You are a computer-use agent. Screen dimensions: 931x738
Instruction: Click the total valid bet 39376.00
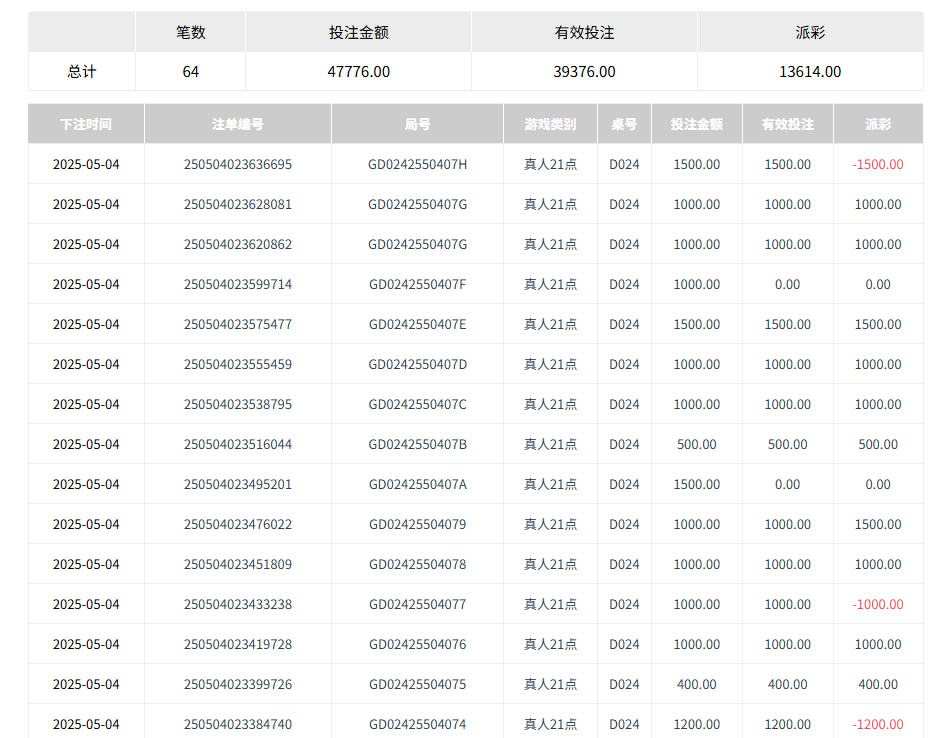pos(584,72)
